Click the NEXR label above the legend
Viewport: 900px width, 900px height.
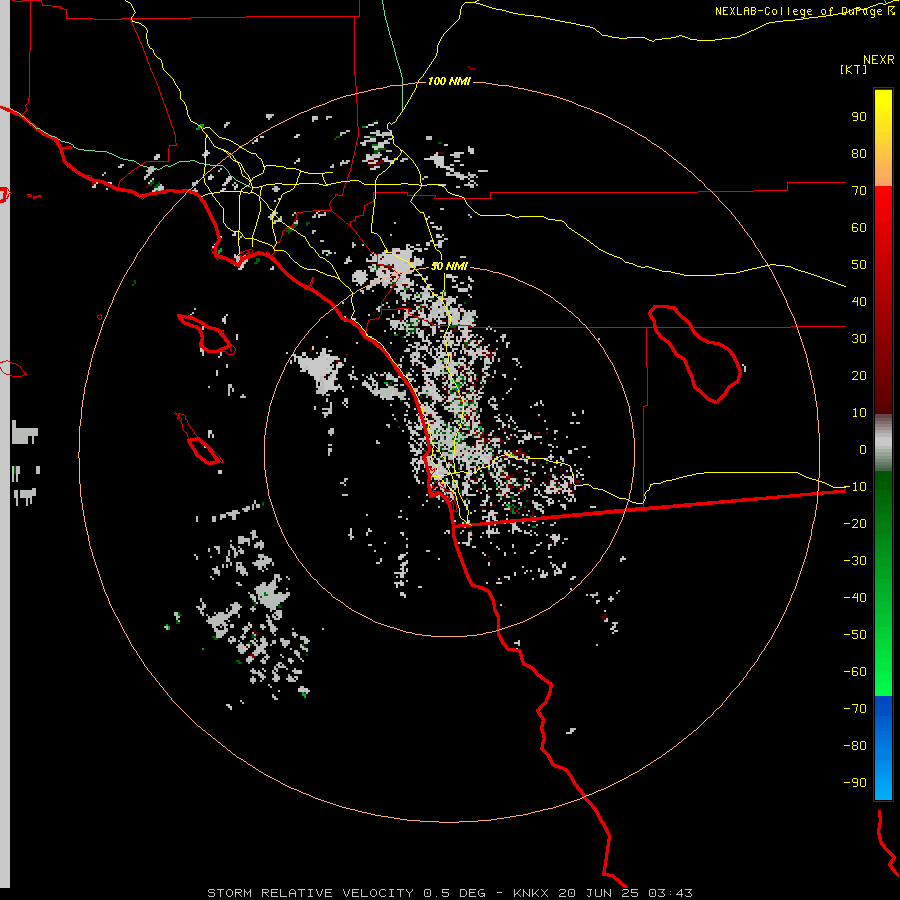click(x=879, y=60)
